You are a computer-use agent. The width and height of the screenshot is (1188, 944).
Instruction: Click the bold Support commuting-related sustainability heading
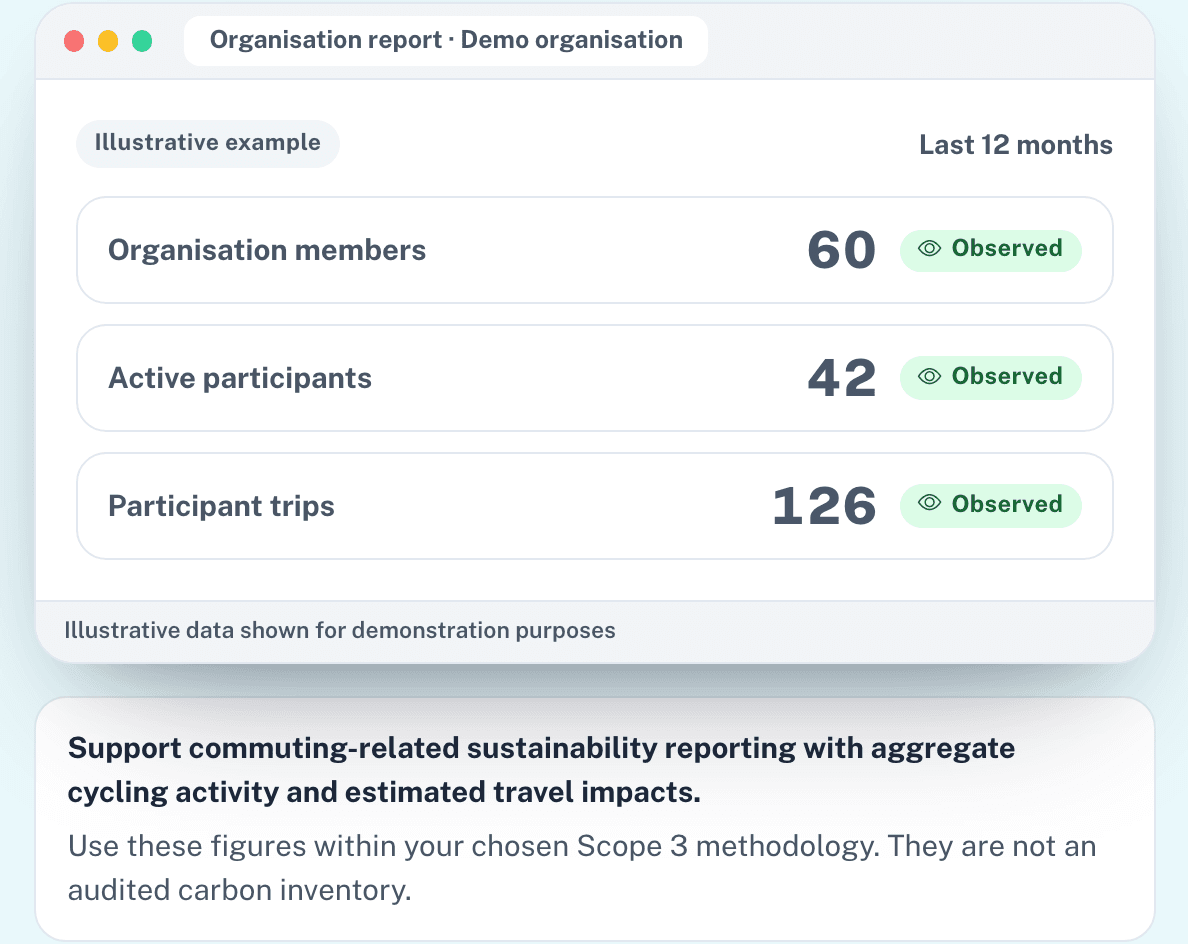541,770
